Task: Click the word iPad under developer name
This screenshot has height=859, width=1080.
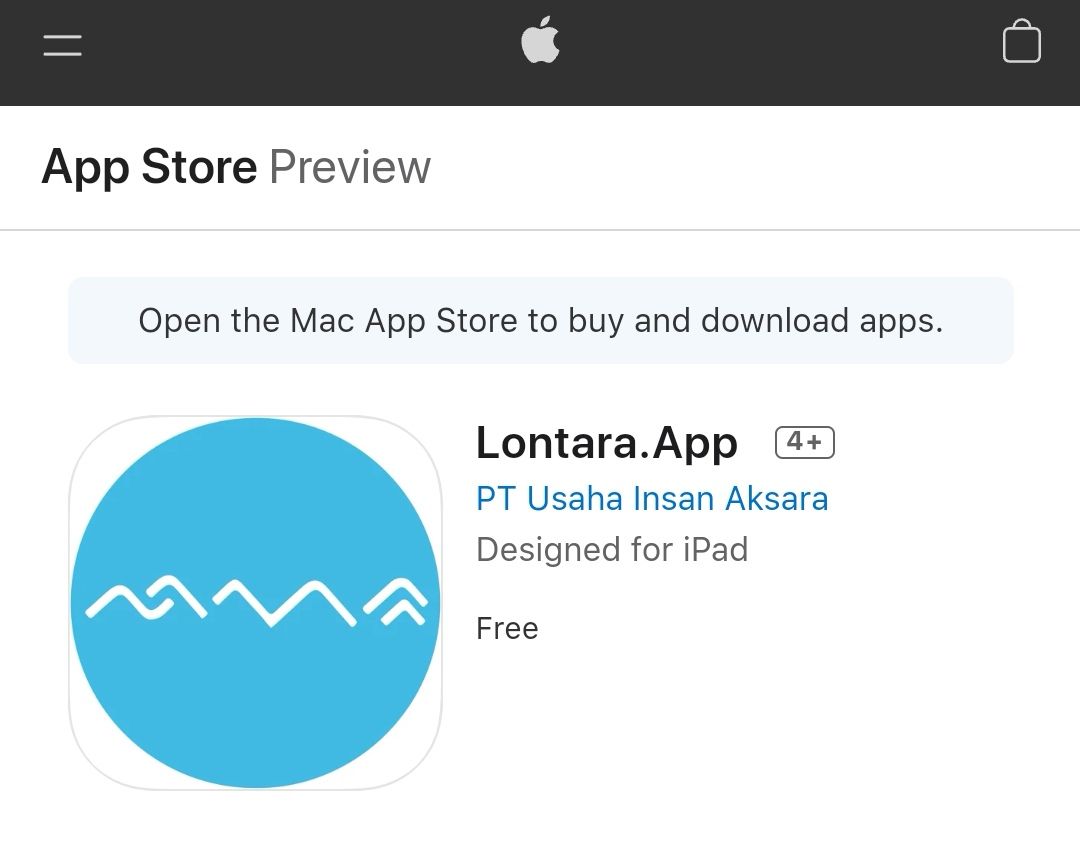Action: point(716,550)
